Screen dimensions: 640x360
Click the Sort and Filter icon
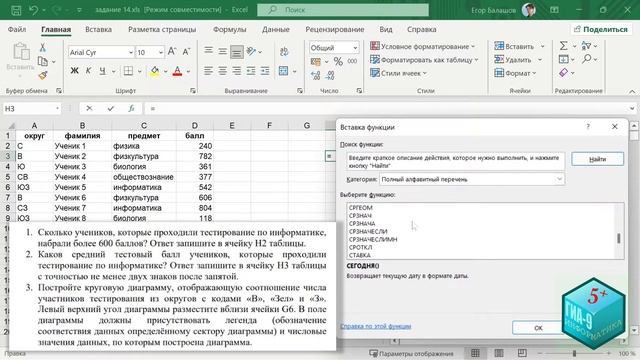586,46
